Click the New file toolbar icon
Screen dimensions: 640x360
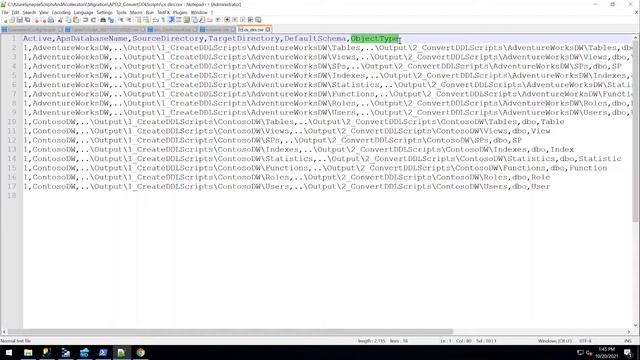click(x=4, y=20)
